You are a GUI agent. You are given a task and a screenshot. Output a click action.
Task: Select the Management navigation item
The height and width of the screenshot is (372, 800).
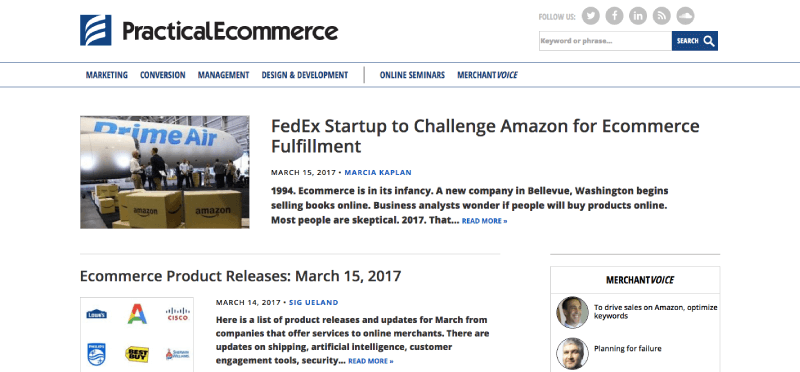coord(223,75)
